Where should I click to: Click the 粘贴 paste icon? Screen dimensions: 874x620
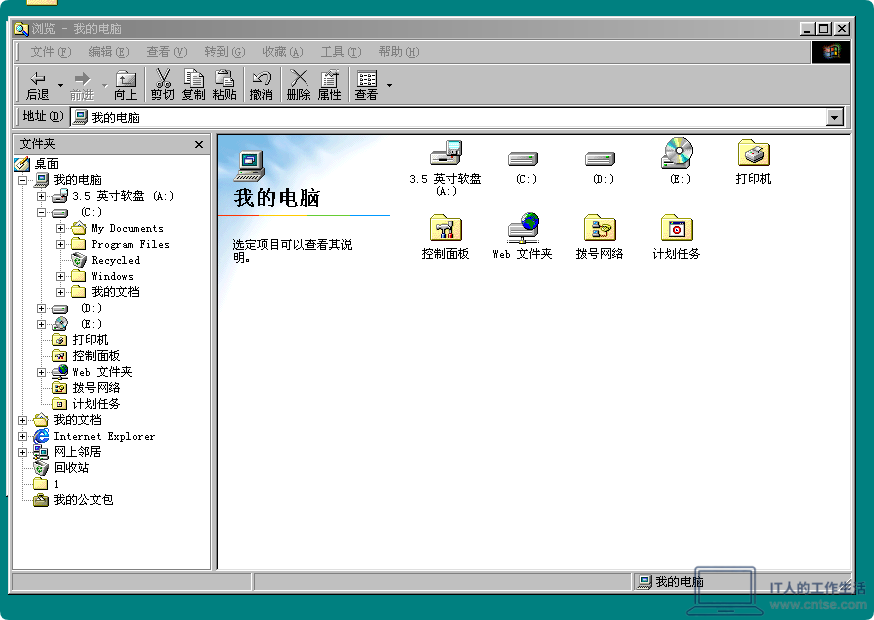click(224, 85)
